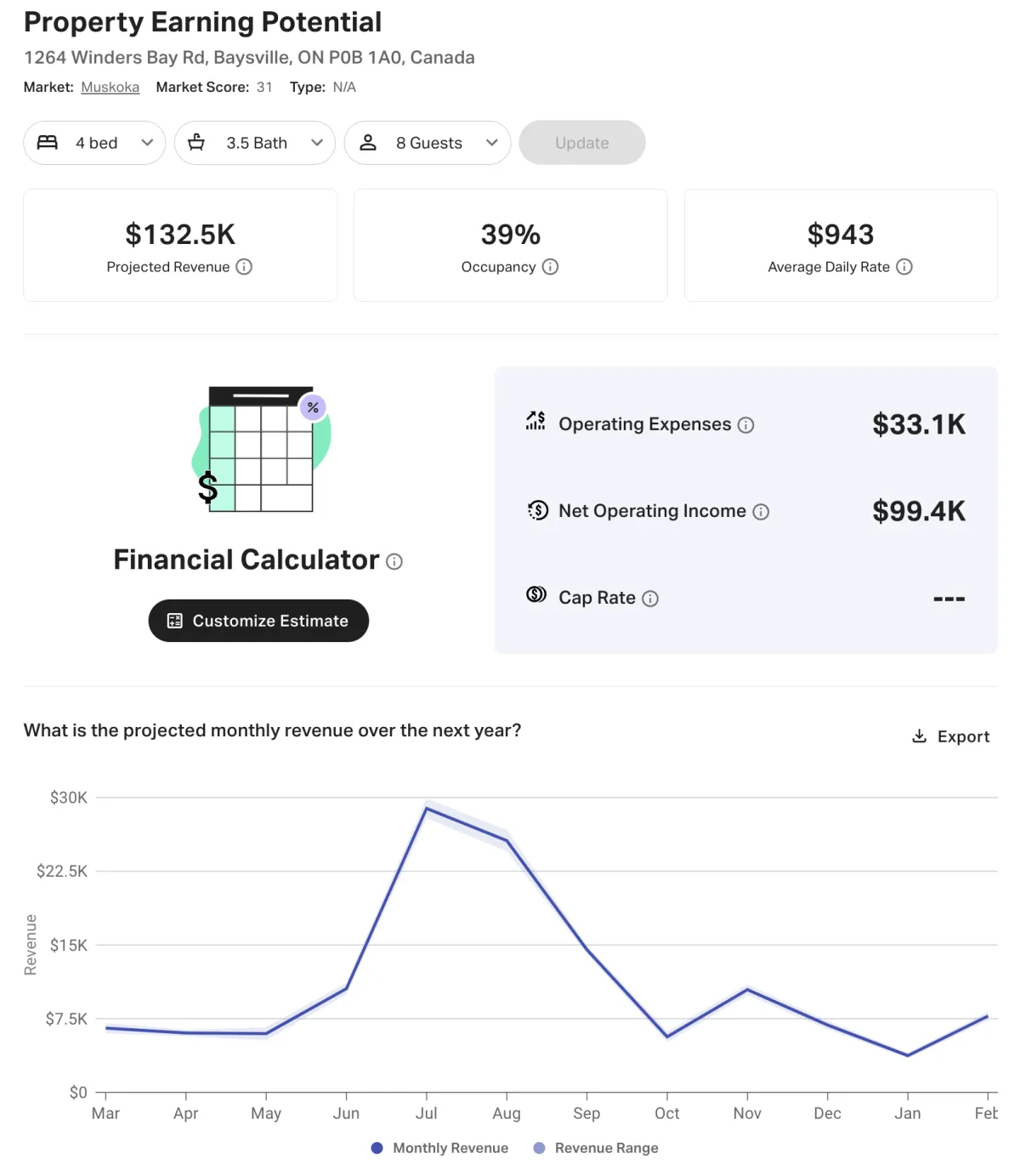1020x1176 pixels.
Task: Click the spreadsheet calculator illustration
Action: (261, 449)
